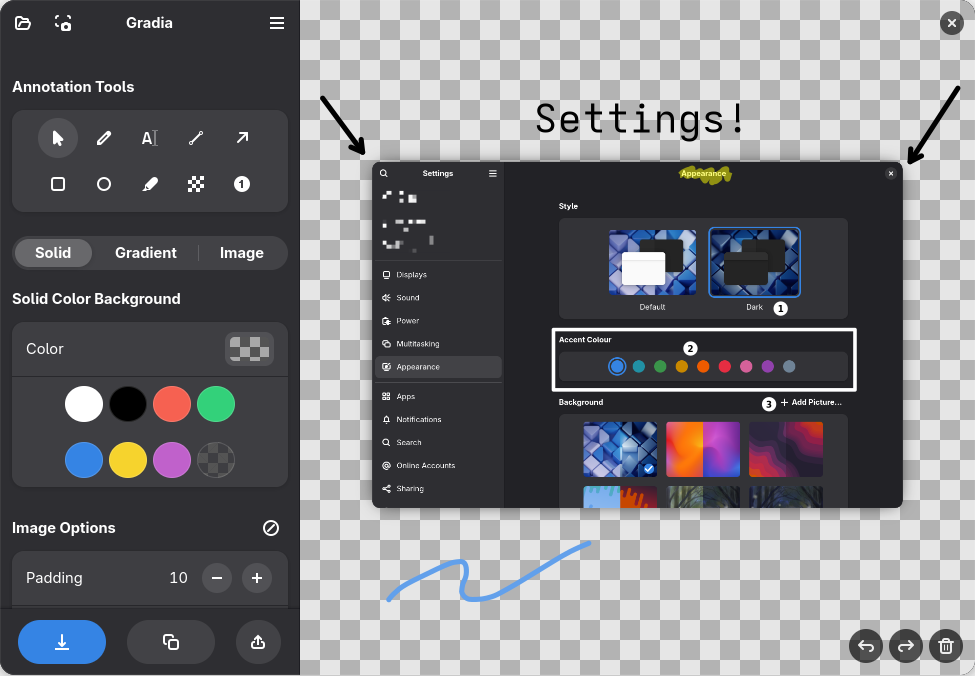Click Power in Settings sidebar
Image resolution: width=975 pixels, height=676 pixels.
click(438, 320)
